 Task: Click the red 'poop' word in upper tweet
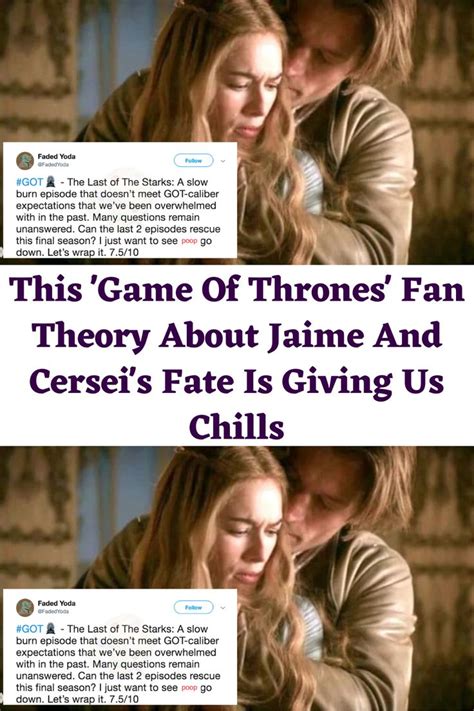[189, 241]
